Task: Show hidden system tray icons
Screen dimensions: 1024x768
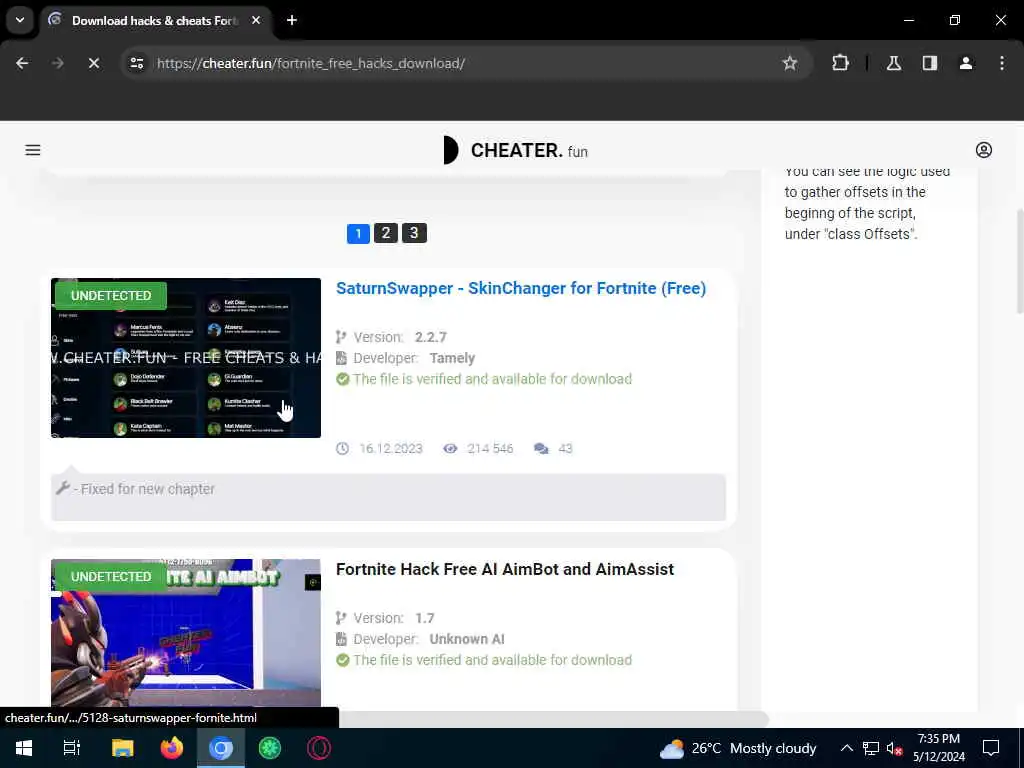Action: pos(846,748)
